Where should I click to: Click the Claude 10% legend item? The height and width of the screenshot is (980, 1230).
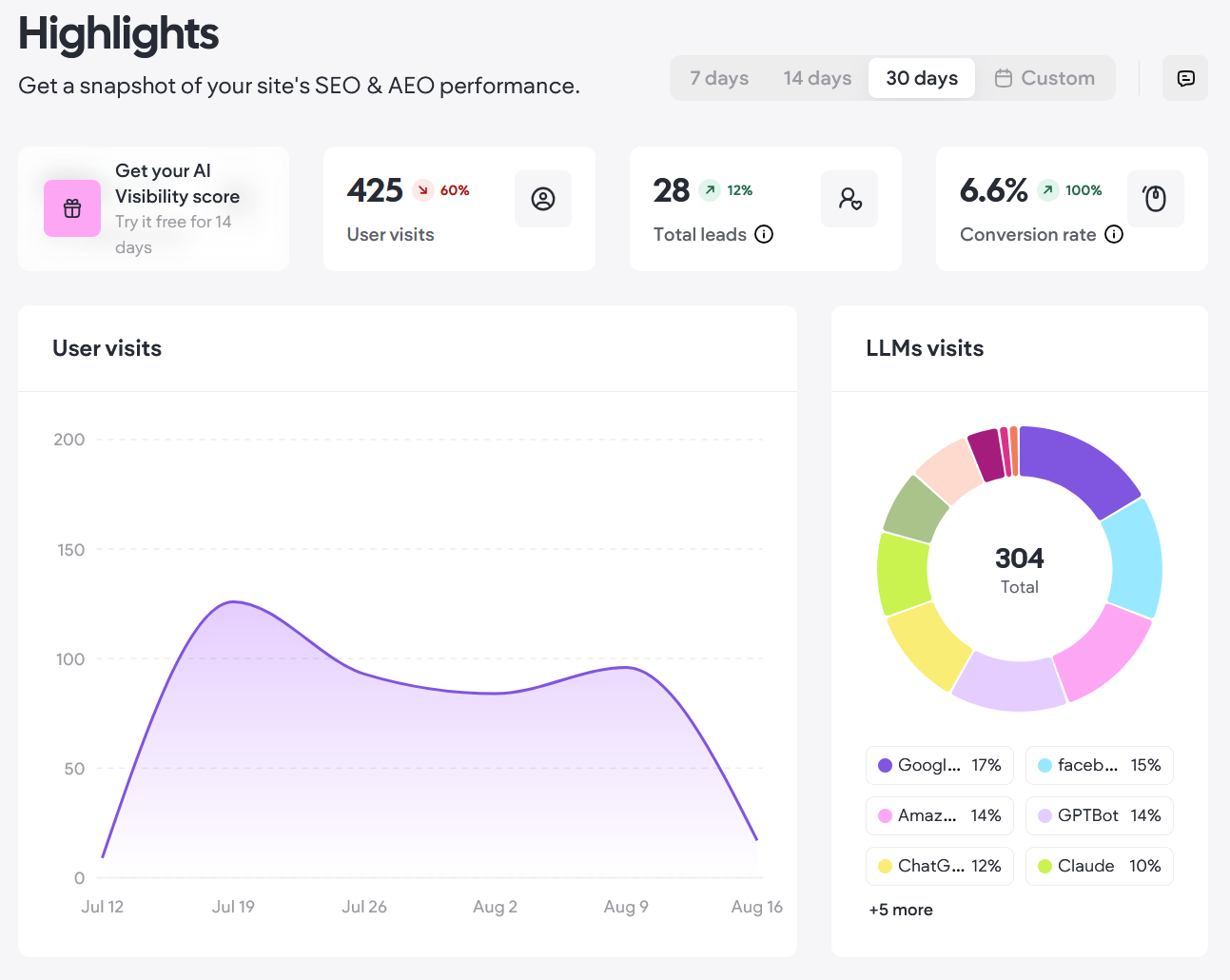coord(1100,866)
